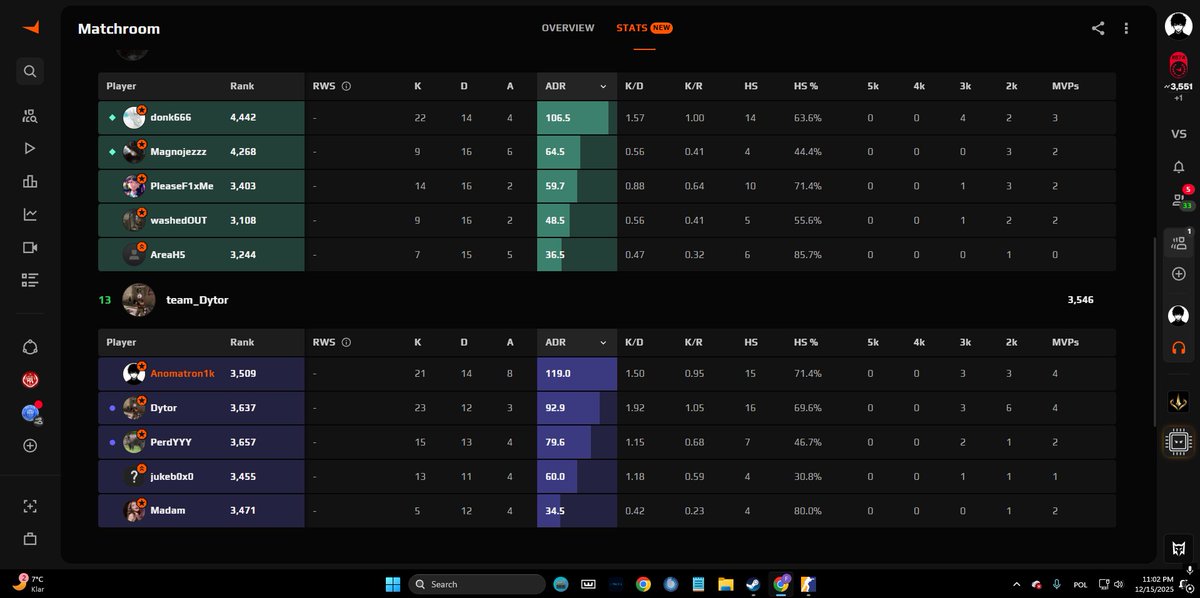The image size is (1200, 598).
Task: Open jukeb0x0 player profile
Action: click(x=172, y=476)
